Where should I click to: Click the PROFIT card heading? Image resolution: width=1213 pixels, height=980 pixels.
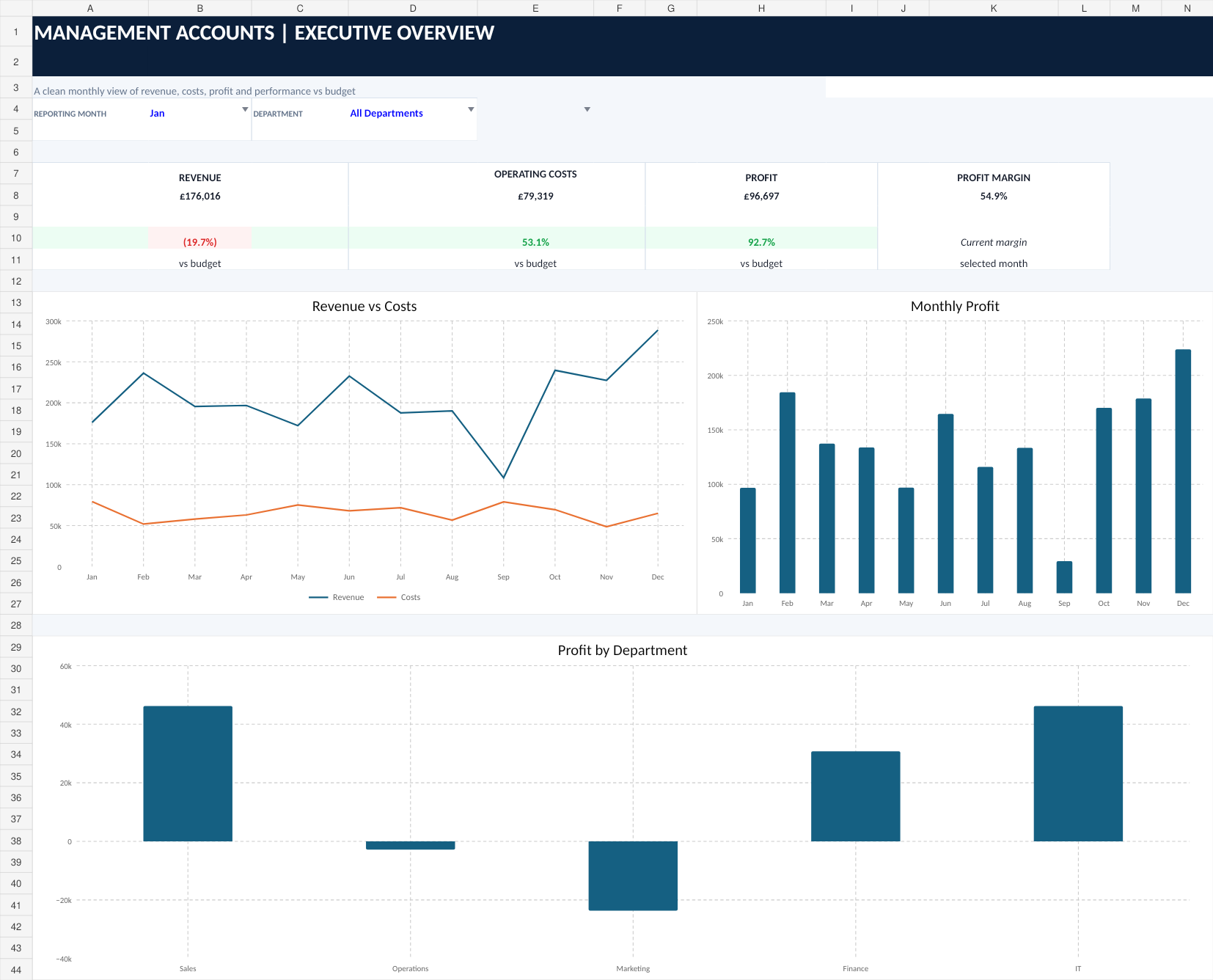coord(761,178)
